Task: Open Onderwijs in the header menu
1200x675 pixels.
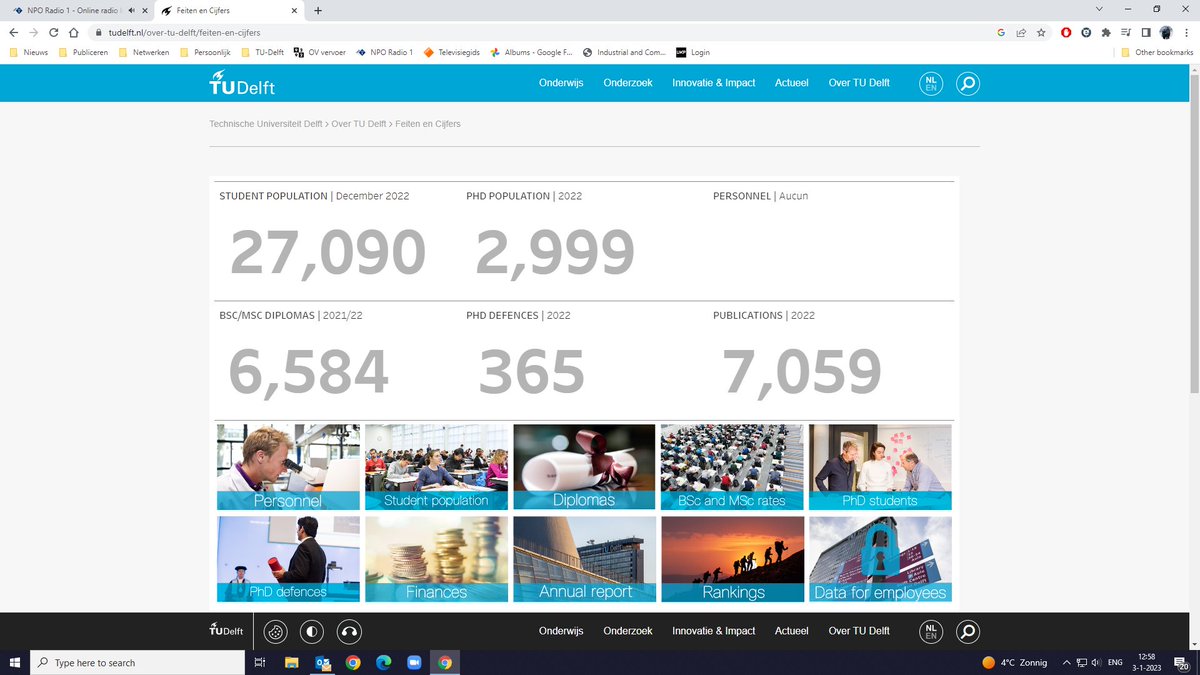Action: (561, 83)
